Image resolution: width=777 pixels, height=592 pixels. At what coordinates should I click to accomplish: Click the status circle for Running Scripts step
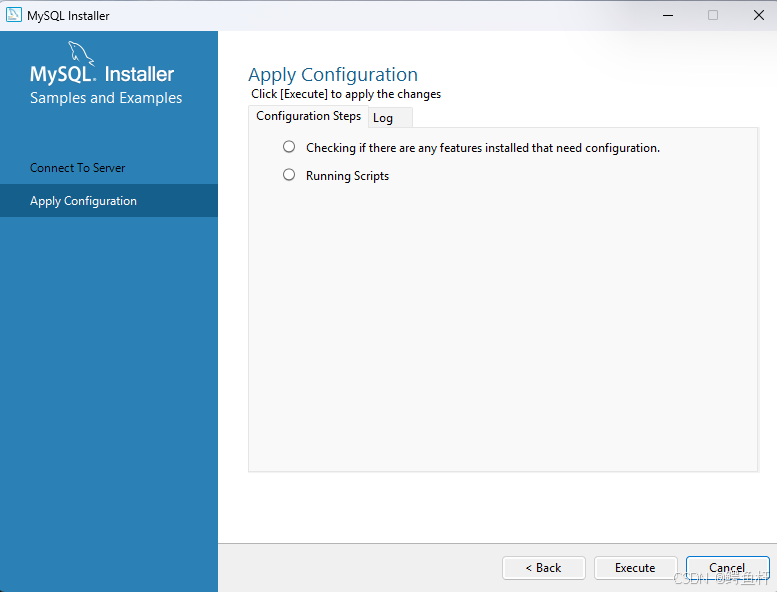click(289, 175)
